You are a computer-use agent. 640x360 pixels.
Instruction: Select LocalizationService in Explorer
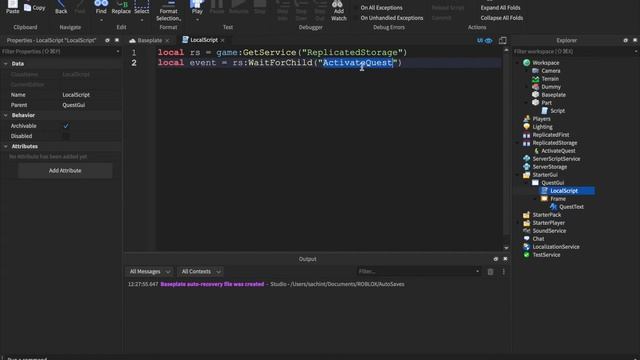click(556, 247)
